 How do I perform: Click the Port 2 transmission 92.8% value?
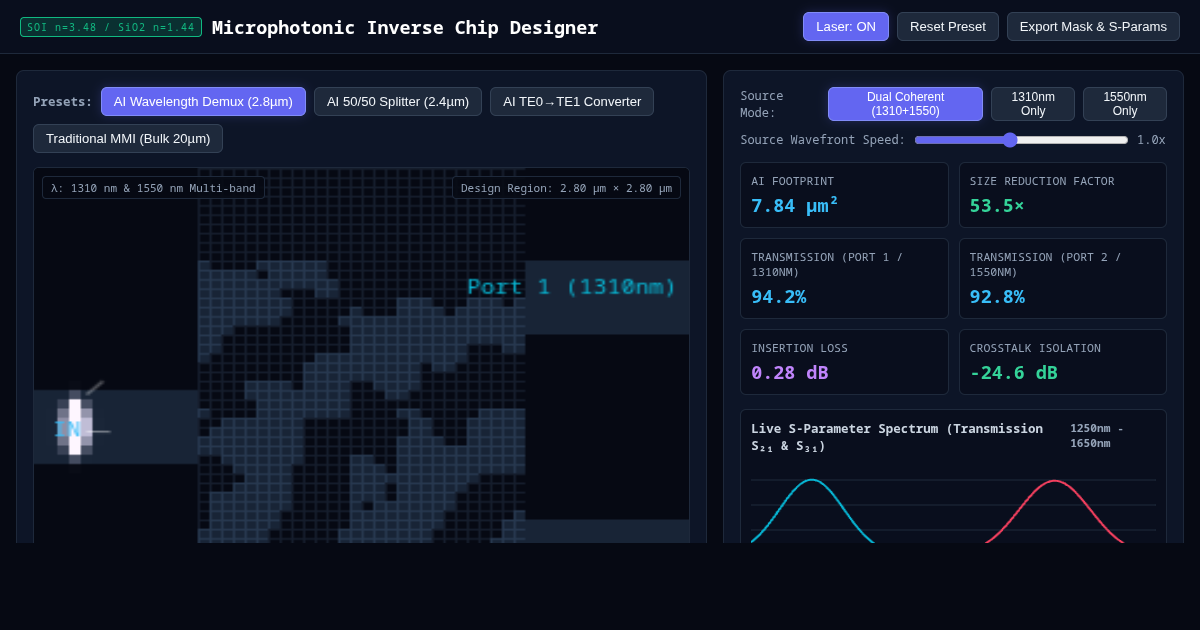tap(997, 296)
